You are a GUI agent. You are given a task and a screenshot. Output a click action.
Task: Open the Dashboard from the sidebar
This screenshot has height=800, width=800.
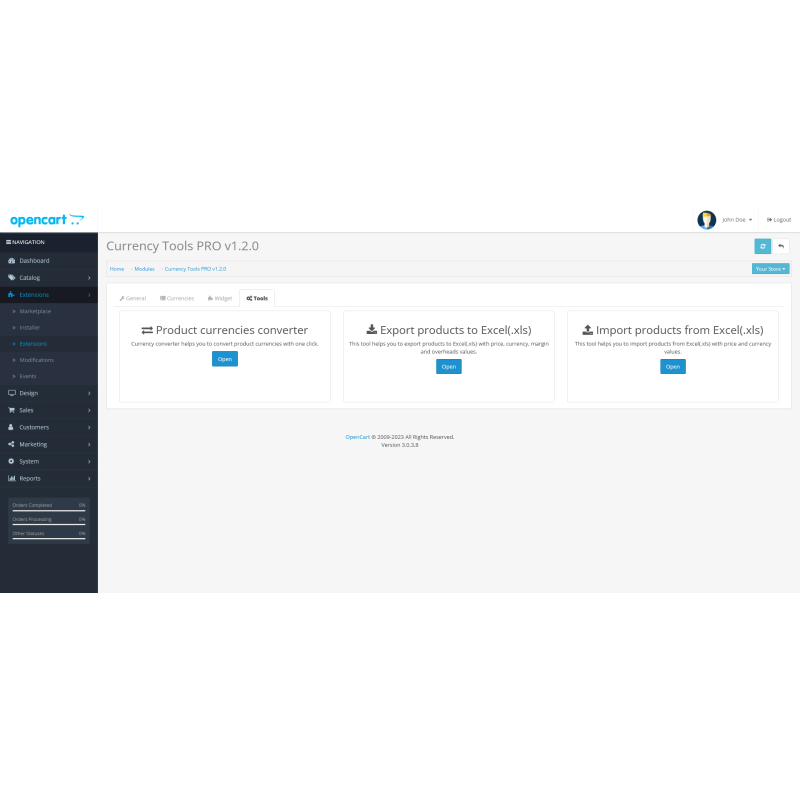[x=14, y=260]
